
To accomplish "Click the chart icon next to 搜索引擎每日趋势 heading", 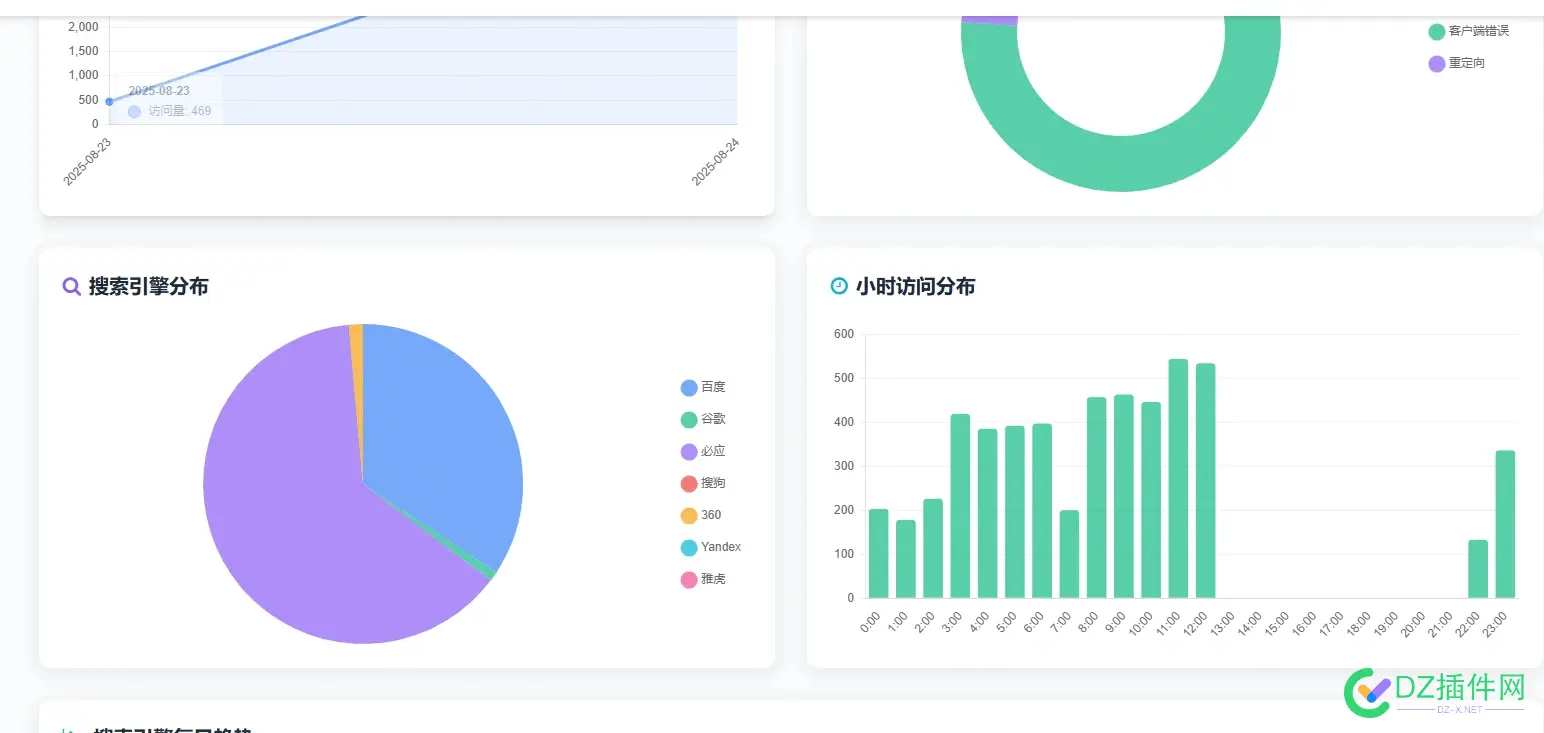I will point(66,729).
